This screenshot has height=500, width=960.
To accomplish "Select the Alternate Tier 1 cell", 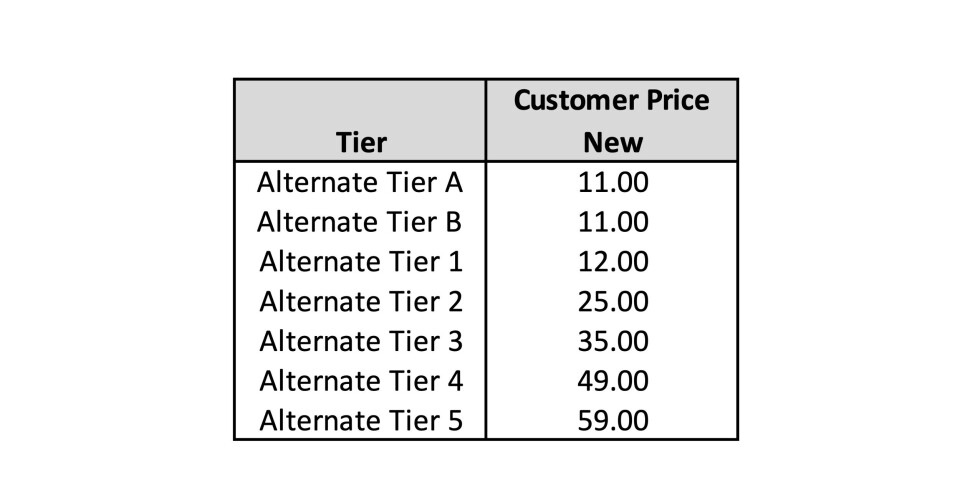I will (361, 262).
